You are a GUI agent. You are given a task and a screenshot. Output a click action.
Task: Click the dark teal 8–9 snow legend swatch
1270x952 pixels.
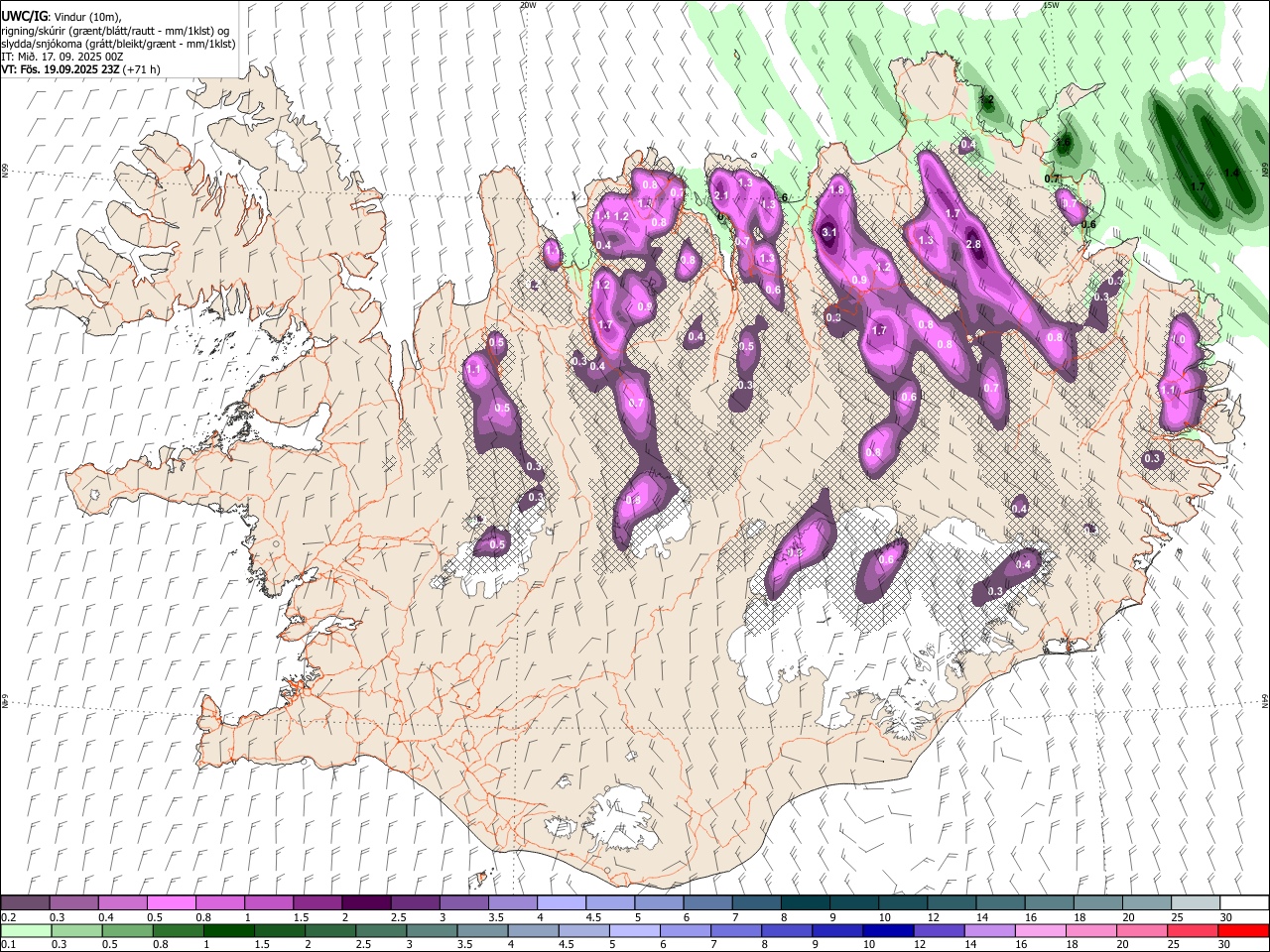[x=805, y=902]
